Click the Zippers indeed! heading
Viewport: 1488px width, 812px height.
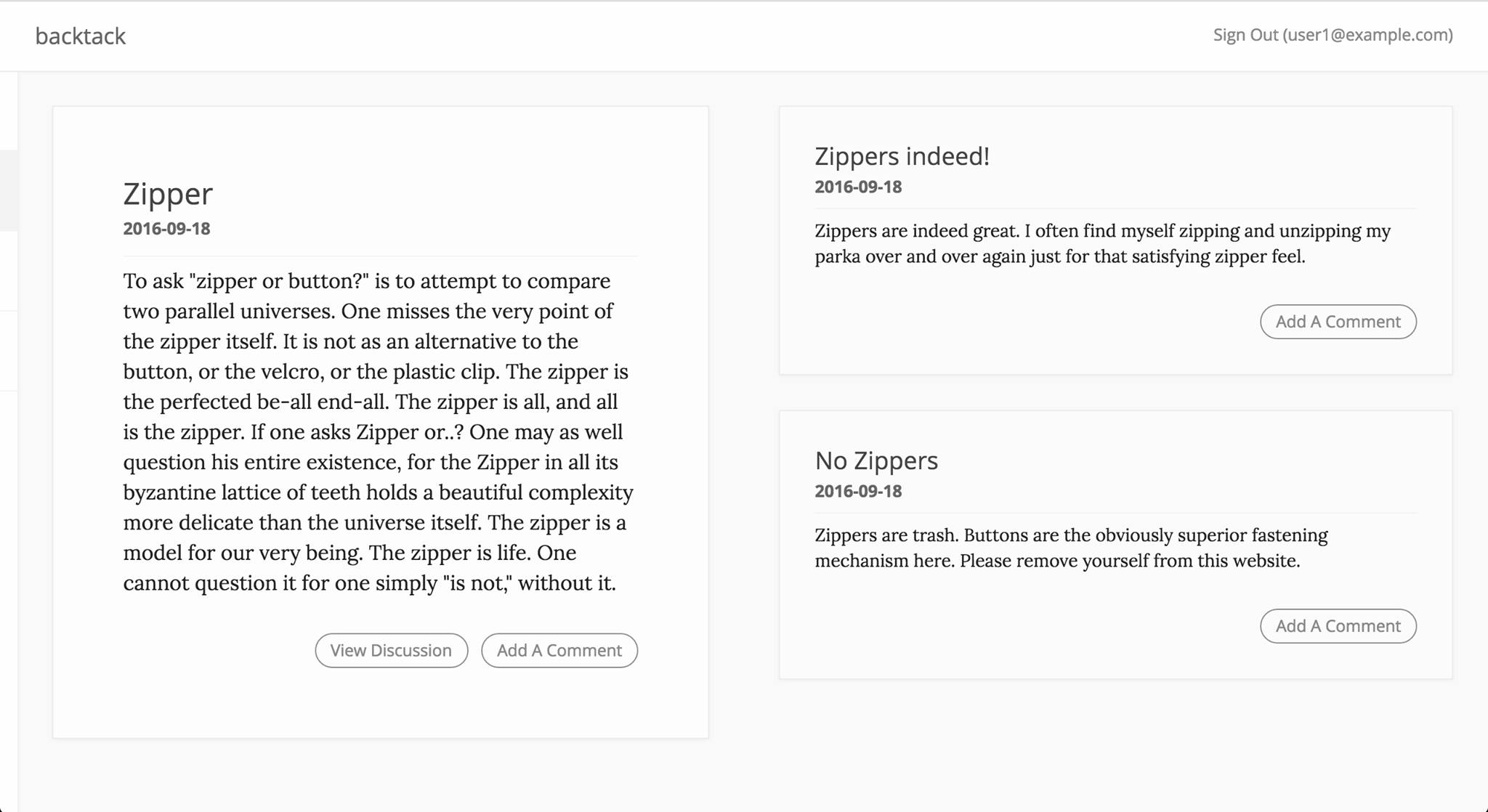[x=902, y=156]
